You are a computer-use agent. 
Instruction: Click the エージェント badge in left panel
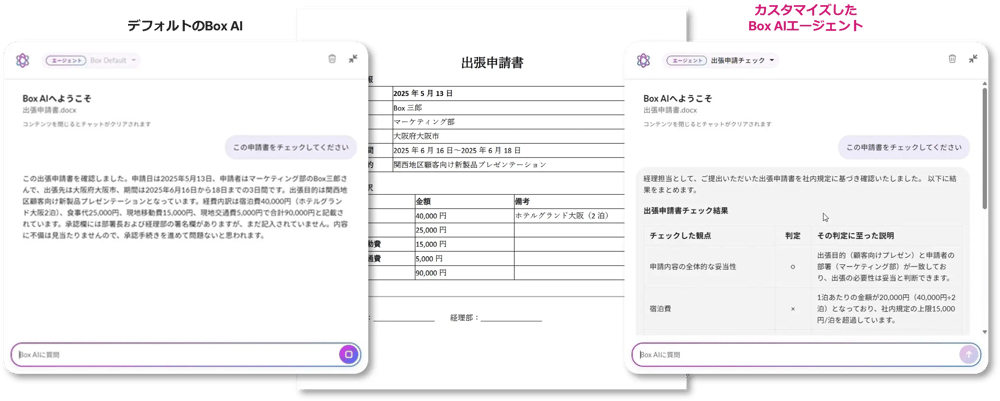(66, 61)
